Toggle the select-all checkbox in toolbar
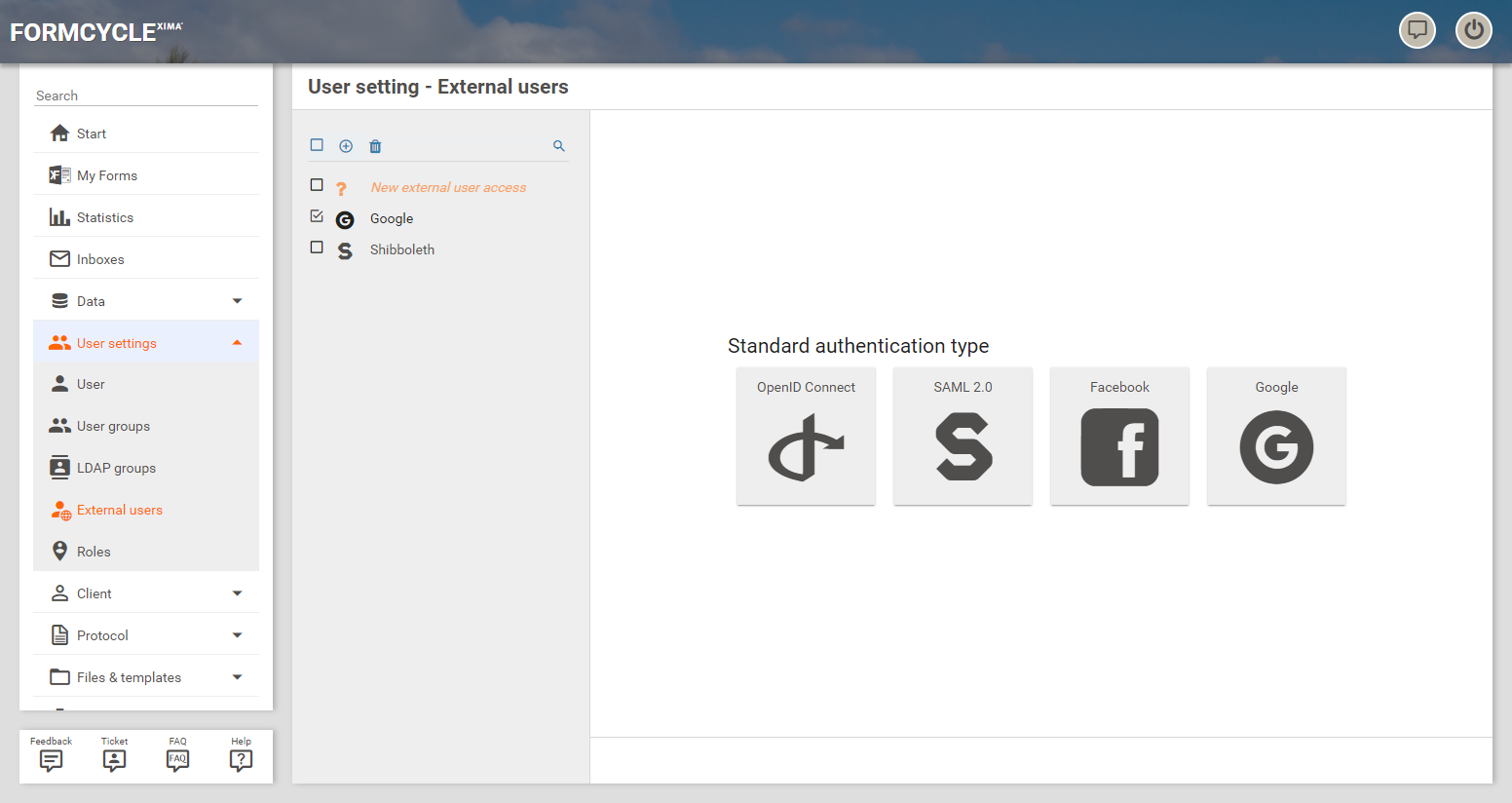 317,145
